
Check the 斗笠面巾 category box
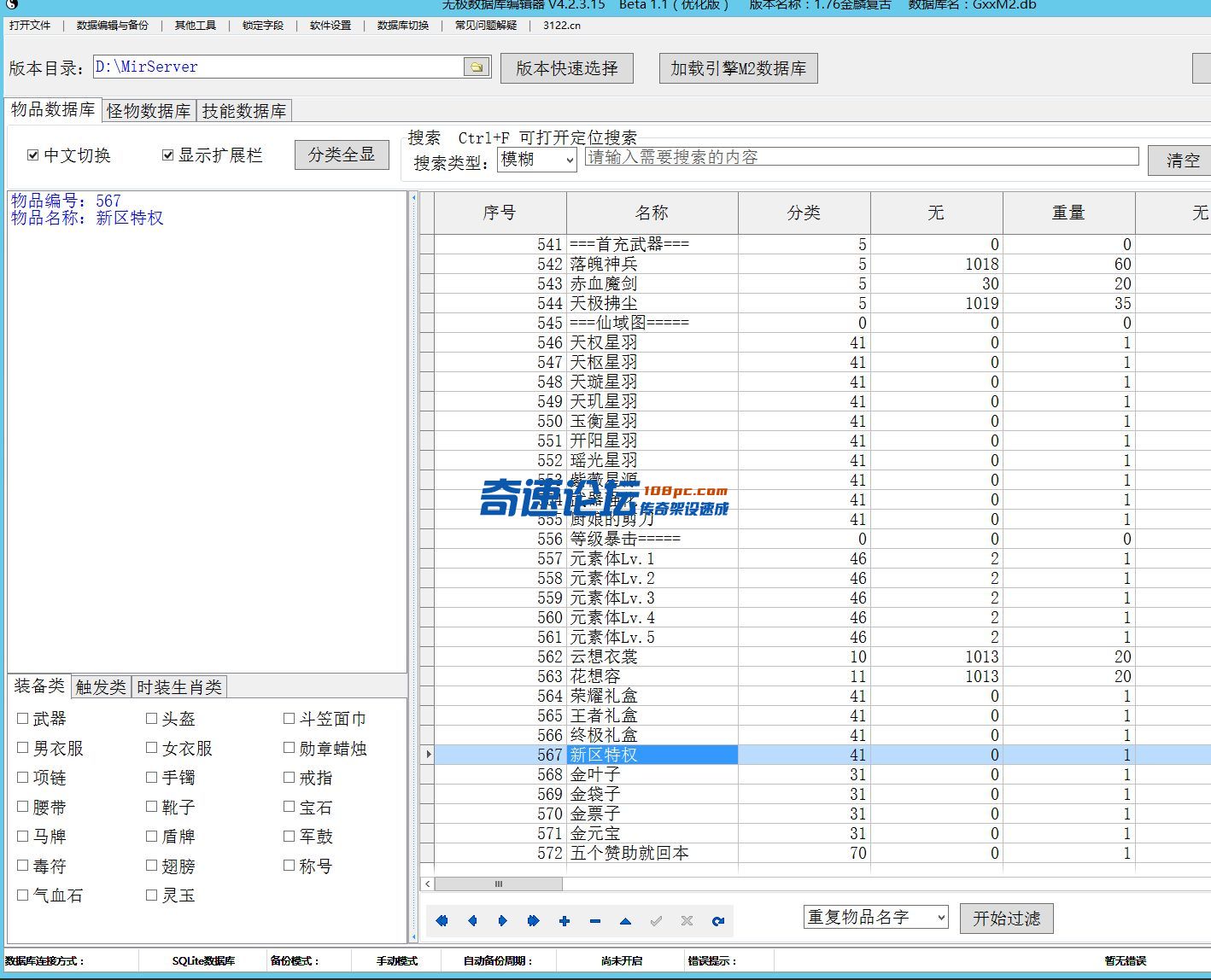point(289,719)
